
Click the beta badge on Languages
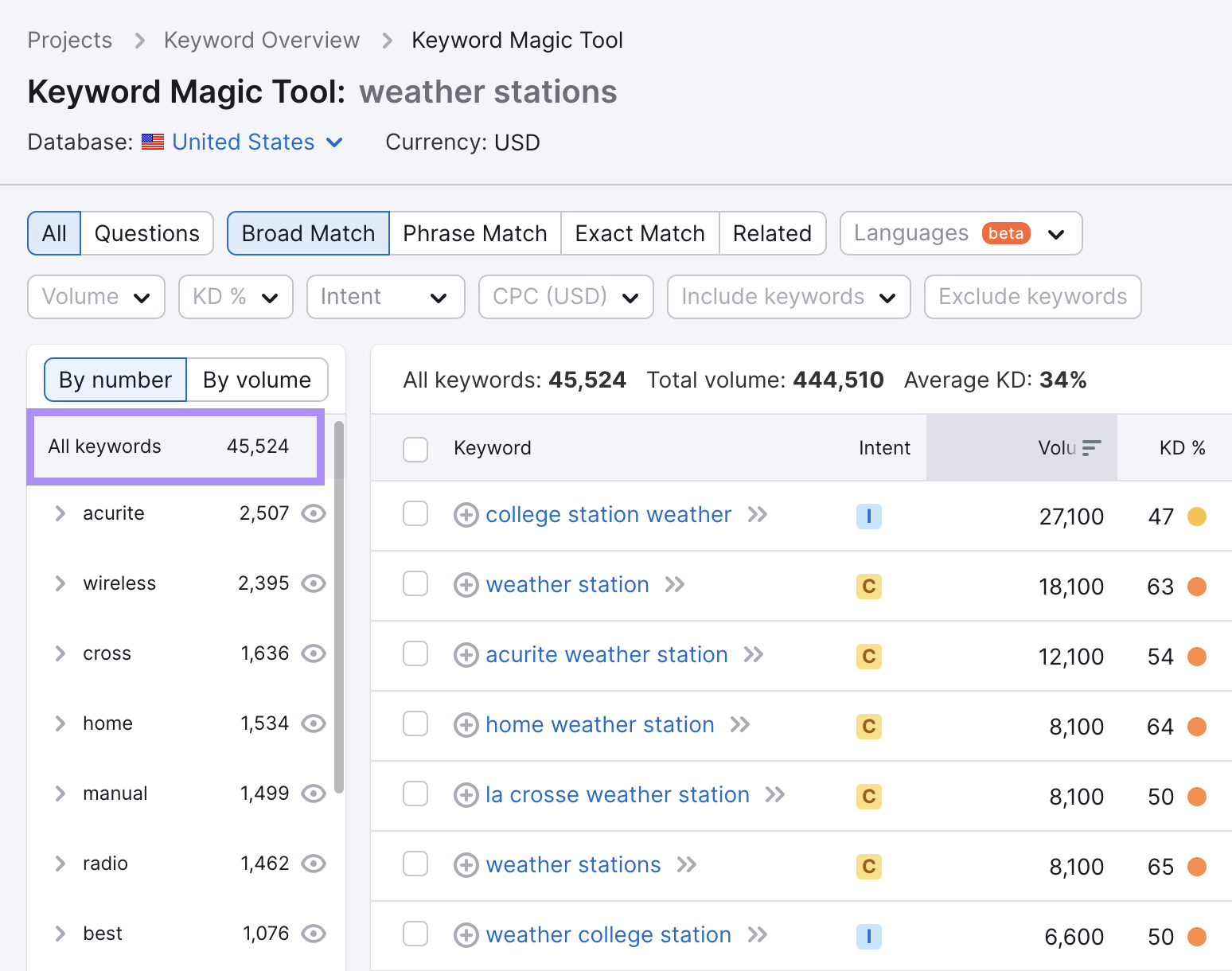tap(1006, 233)
